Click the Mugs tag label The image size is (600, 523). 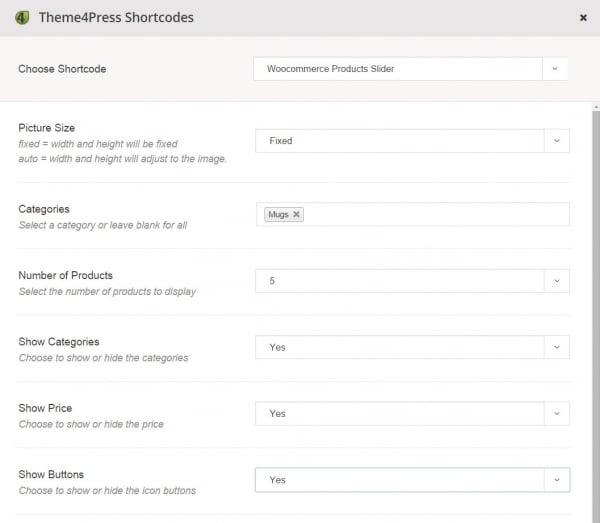[278, 214]
